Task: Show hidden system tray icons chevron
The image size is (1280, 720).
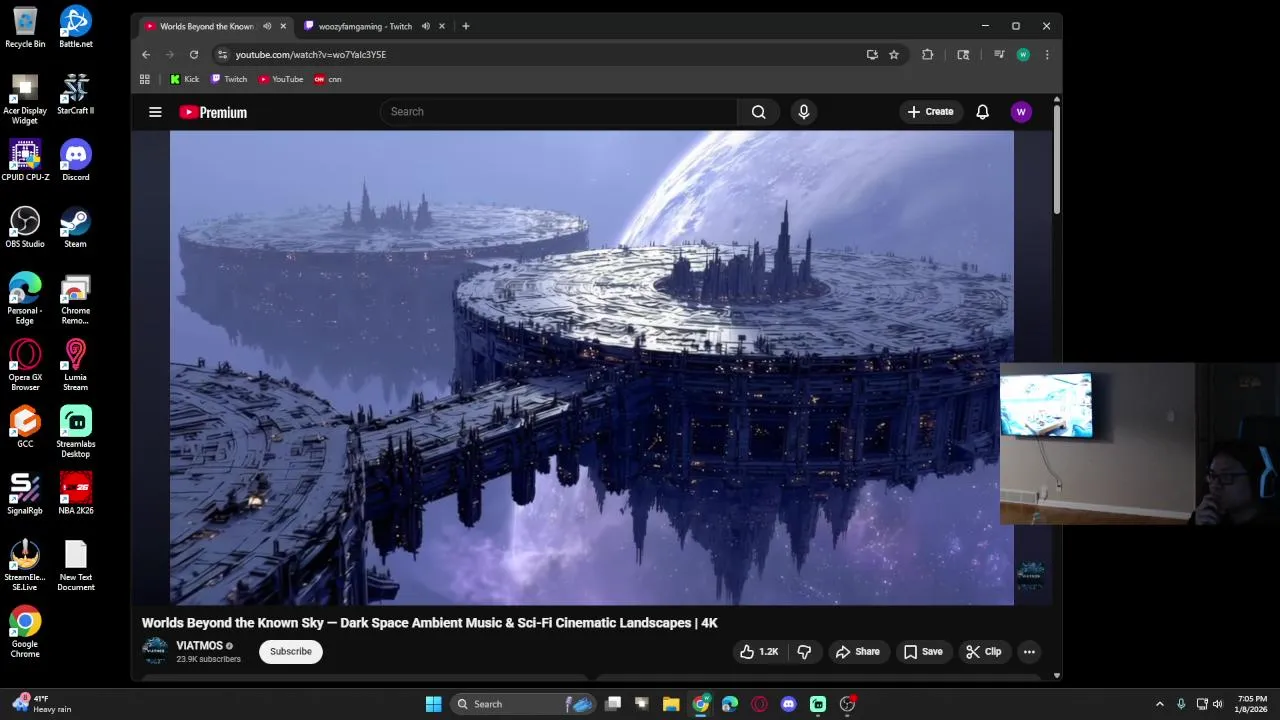Action: pyautogui.click(x=1160, y=704)
